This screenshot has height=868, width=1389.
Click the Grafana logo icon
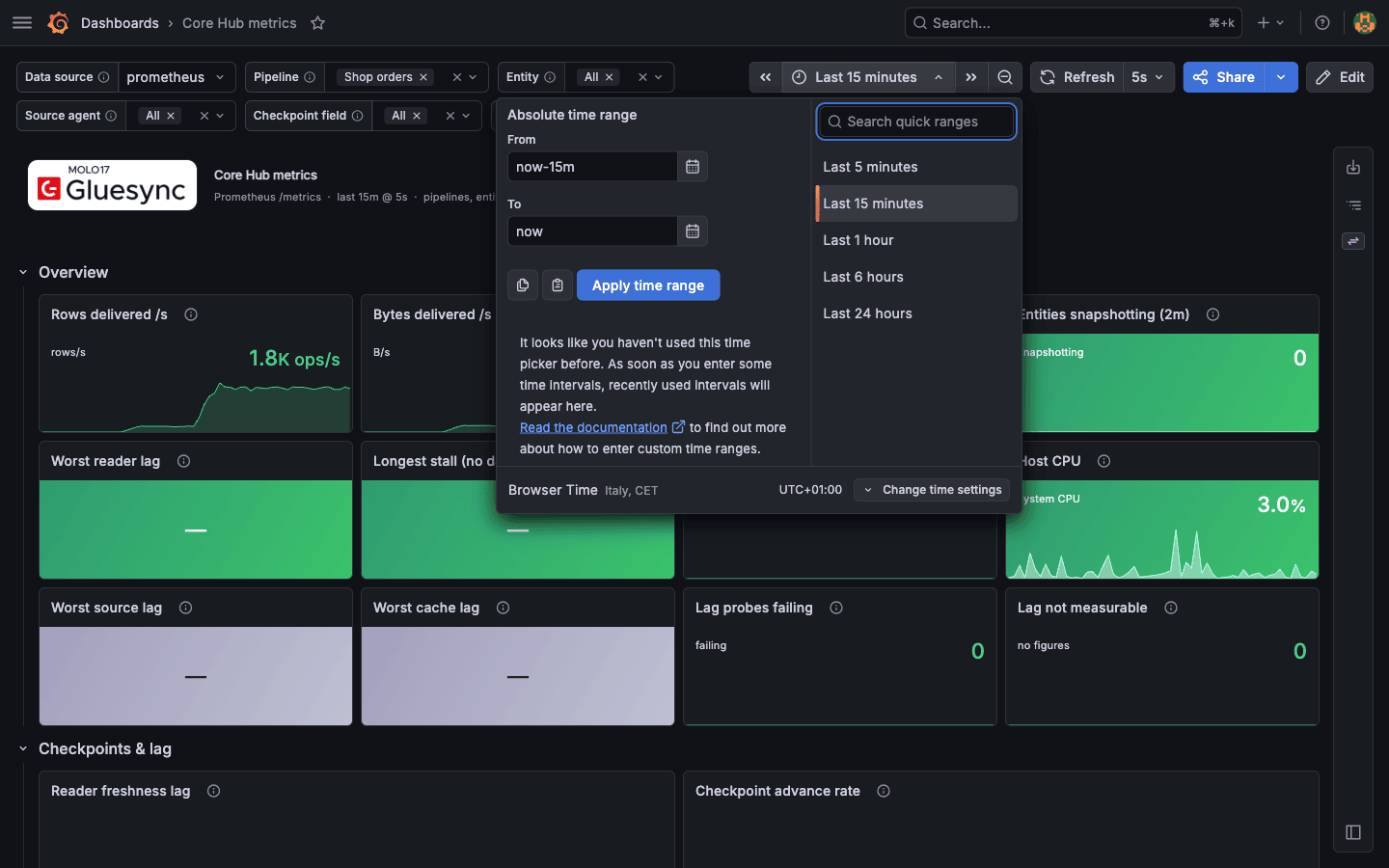[58, 23]
